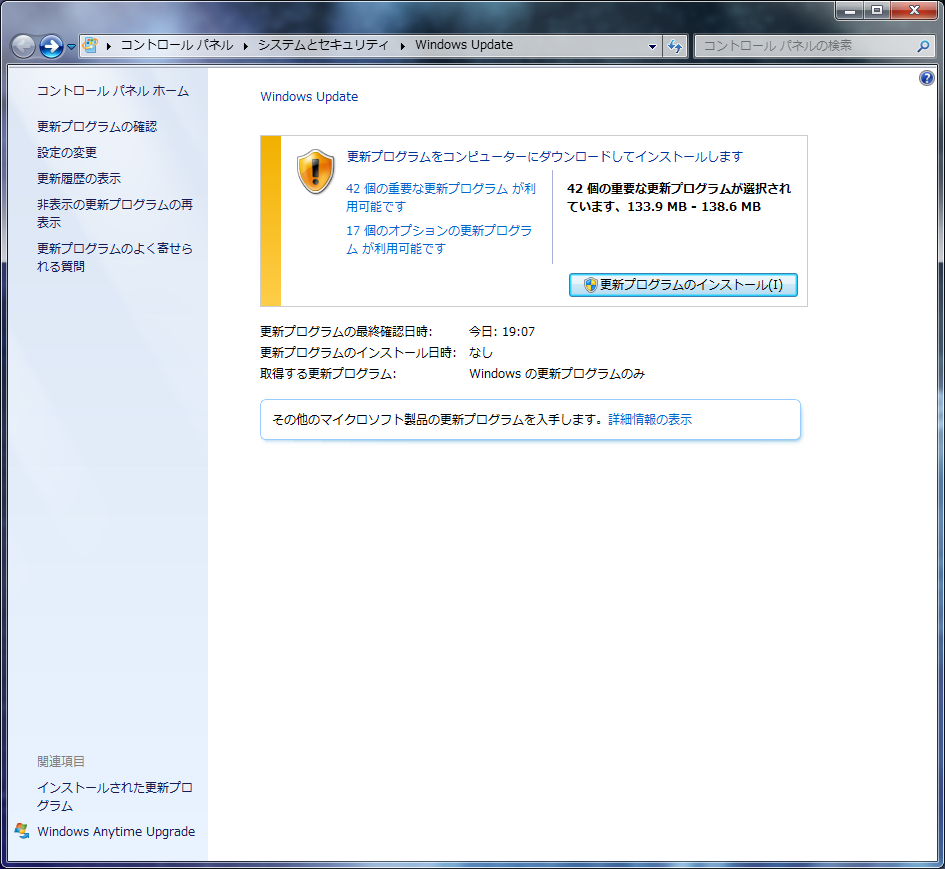Open Windows Anytime Upgrade link
945x869 pixels.
tap(116, 832)
